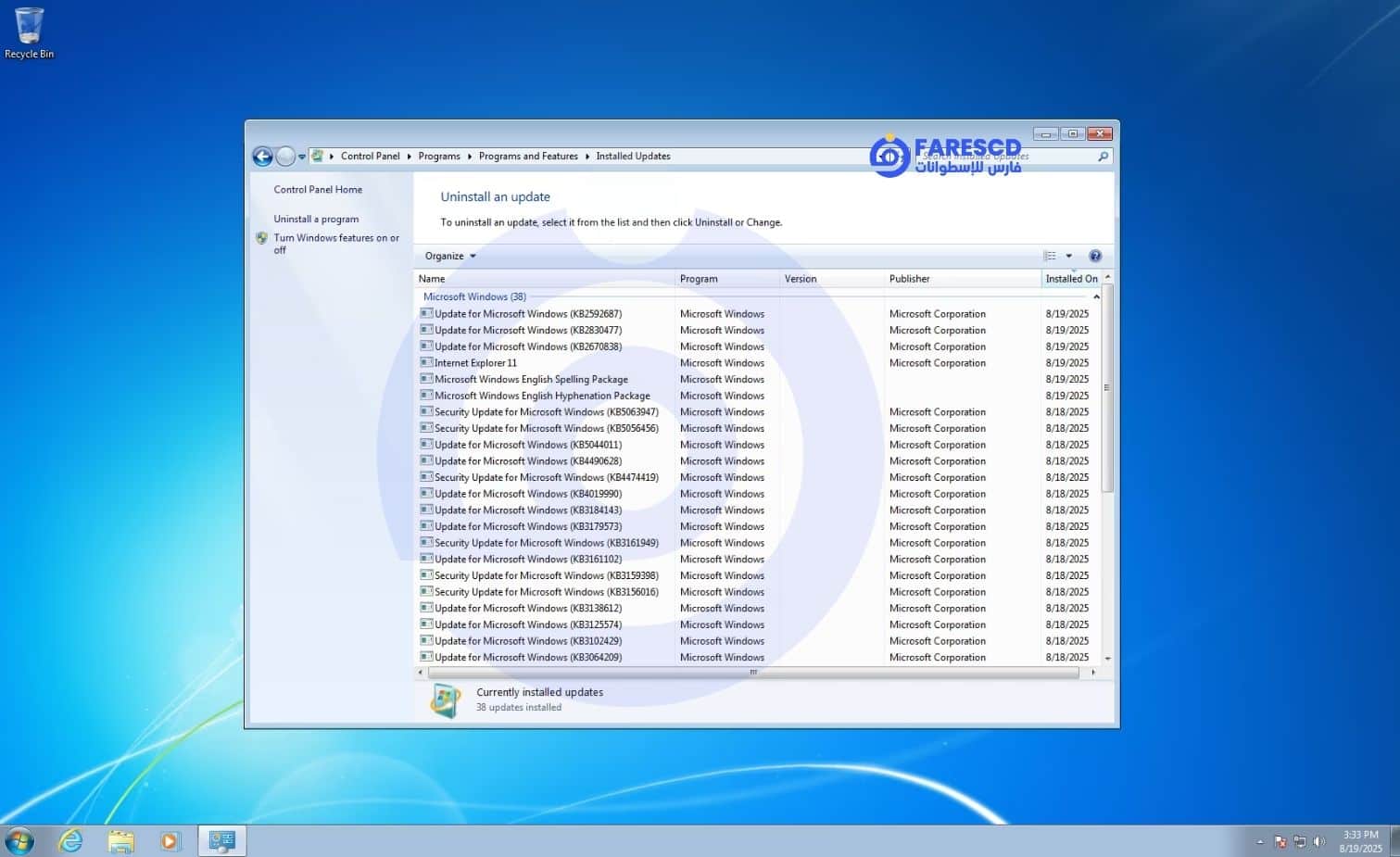1400x857 pixels.
Task: Click the Control Panel breadcrumb
Action: click(x=371, y=156)
